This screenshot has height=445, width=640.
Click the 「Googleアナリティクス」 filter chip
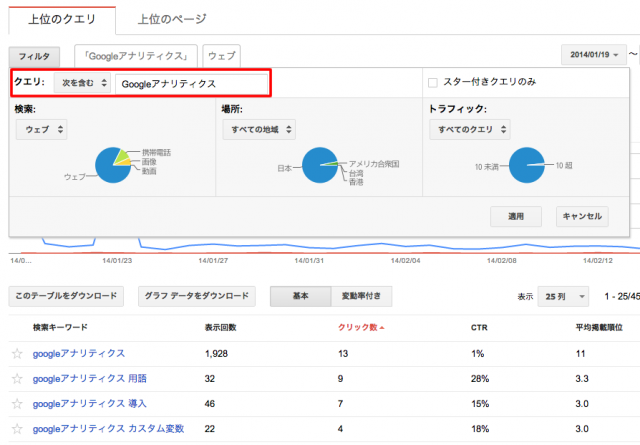pos(136,56)
